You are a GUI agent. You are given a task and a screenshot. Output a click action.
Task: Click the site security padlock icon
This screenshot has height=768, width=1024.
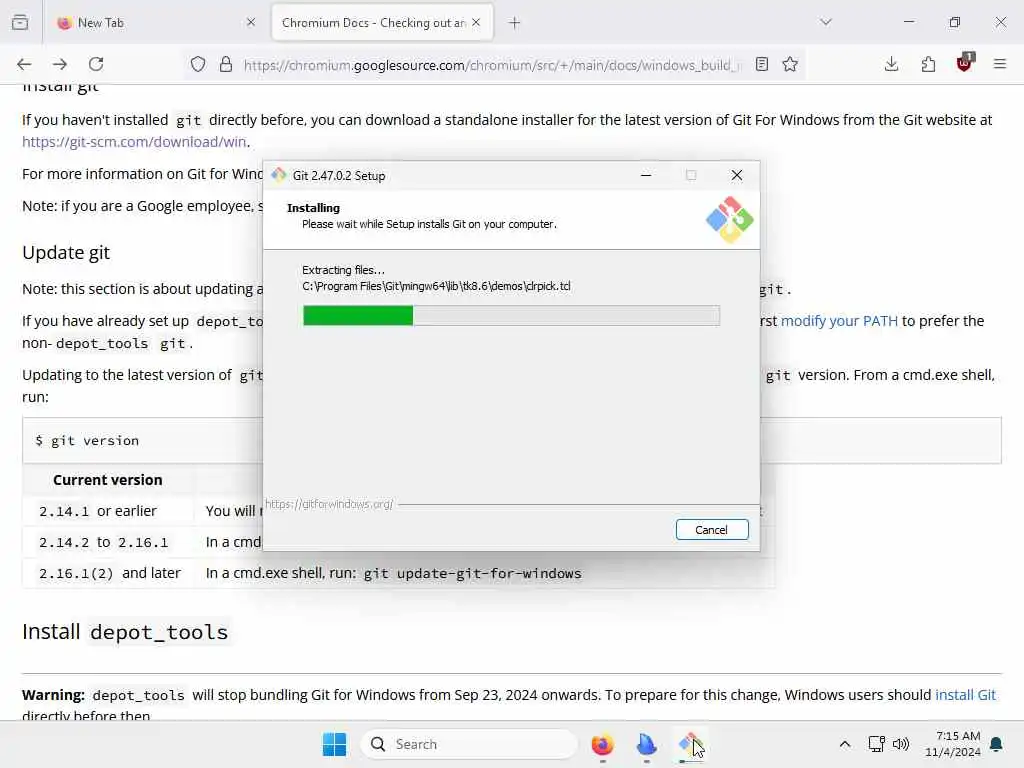(x=226, y=64)
